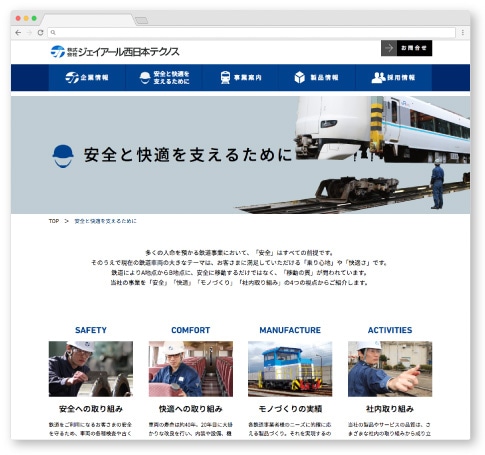Click the 快適への取り組み link

191,409
